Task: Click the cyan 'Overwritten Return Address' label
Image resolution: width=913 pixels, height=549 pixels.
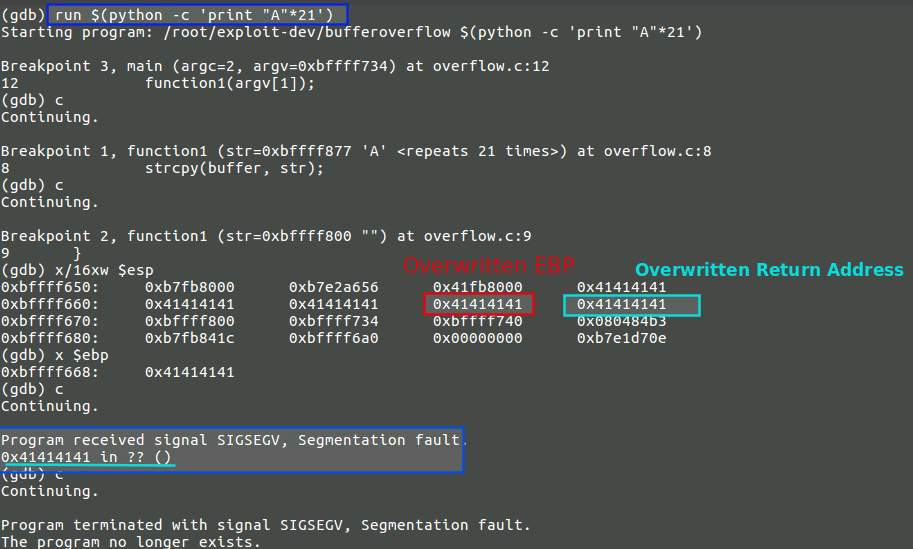Action: pos(769,270)
